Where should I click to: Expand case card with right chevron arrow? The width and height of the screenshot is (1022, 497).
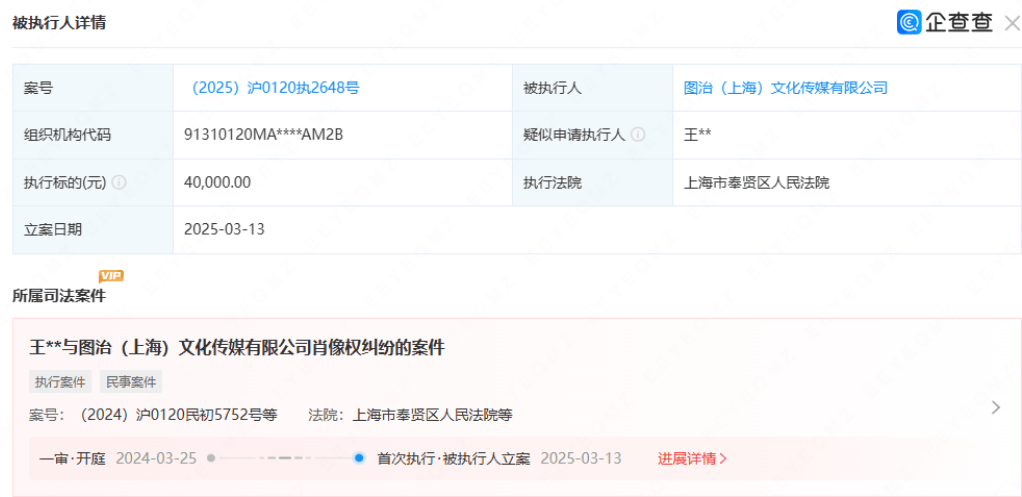(x=995, y=408)
